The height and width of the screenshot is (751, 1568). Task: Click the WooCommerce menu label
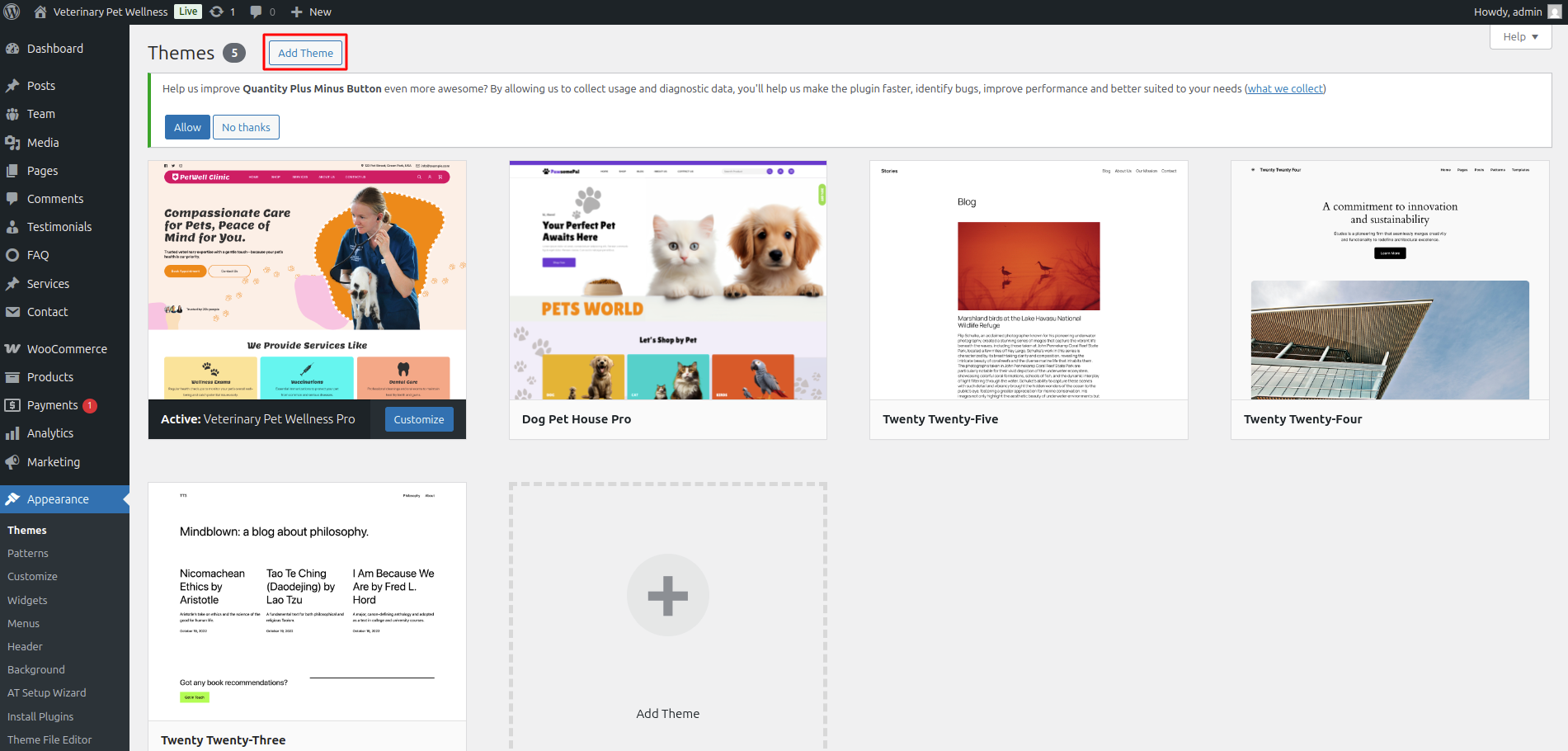coord(67,349)
